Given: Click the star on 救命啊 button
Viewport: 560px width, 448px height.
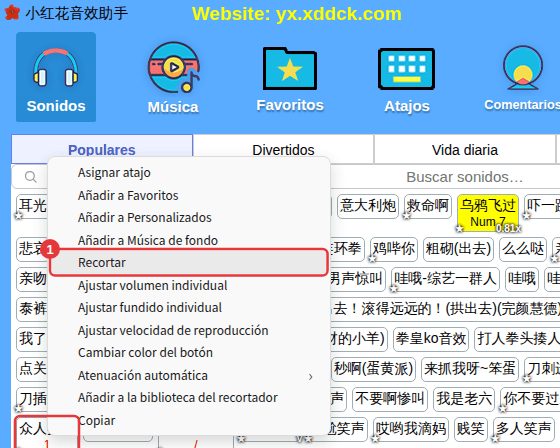Looking at the screenshot, I should pyautogui.click(x=407, y=215).
